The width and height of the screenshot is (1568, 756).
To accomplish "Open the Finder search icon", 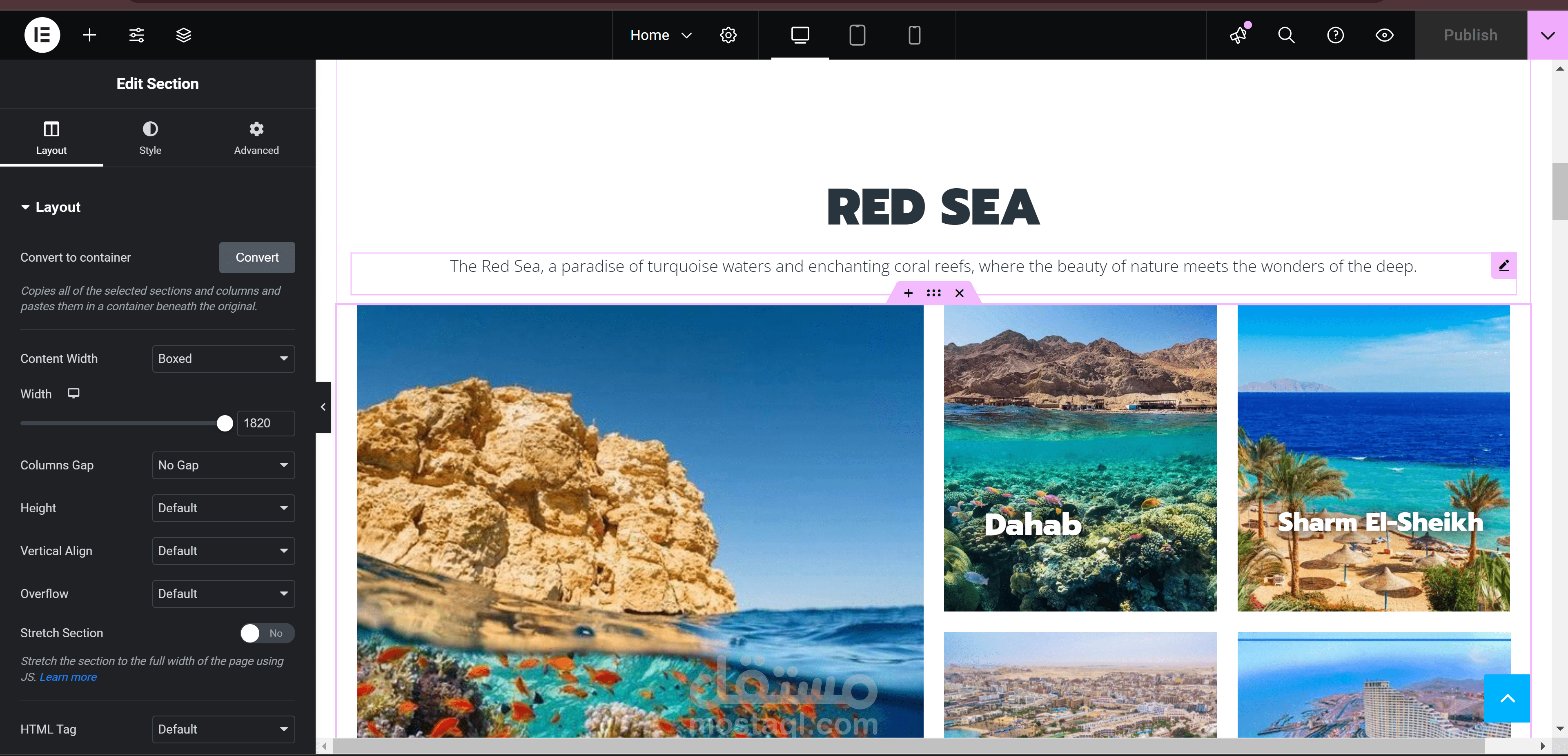I will [1286, 35].
